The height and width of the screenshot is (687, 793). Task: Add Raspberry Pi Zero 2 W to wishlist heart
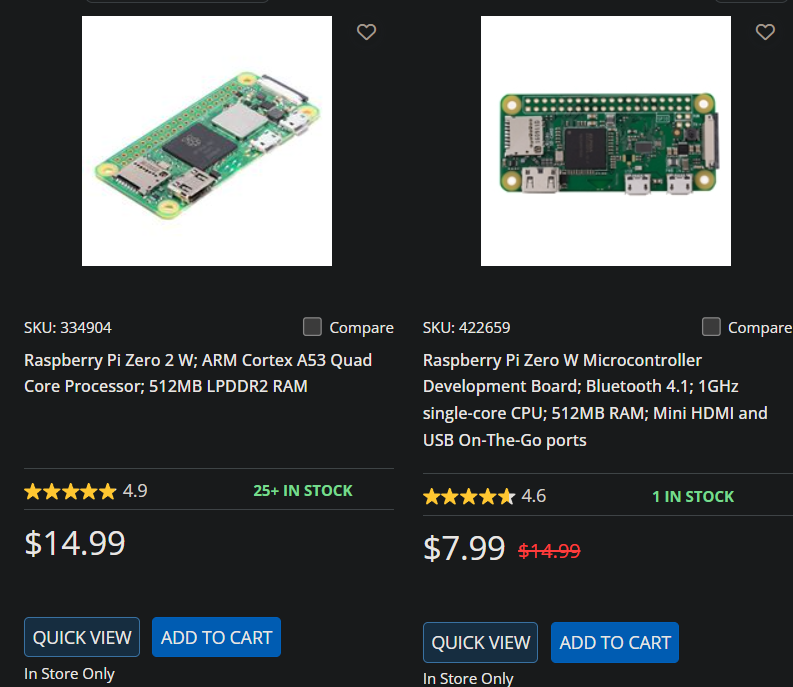(x=366, y=32)
